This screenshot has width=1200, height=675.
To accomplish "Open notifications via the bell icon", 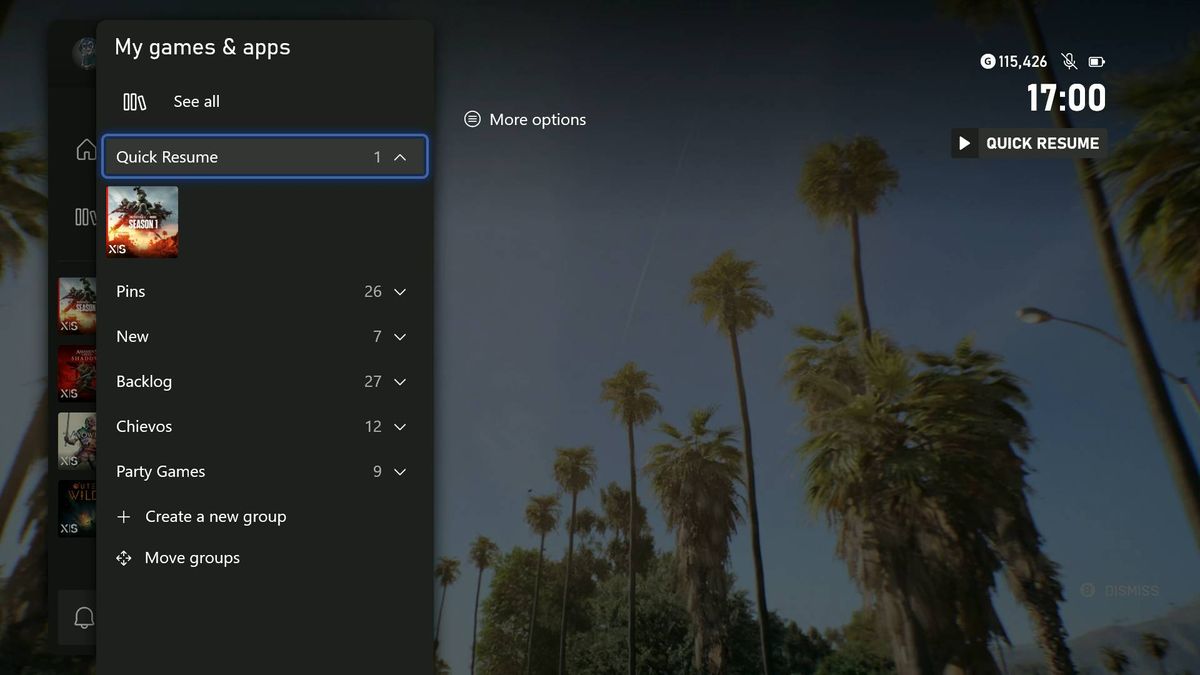I will click(x=84, y=617).
